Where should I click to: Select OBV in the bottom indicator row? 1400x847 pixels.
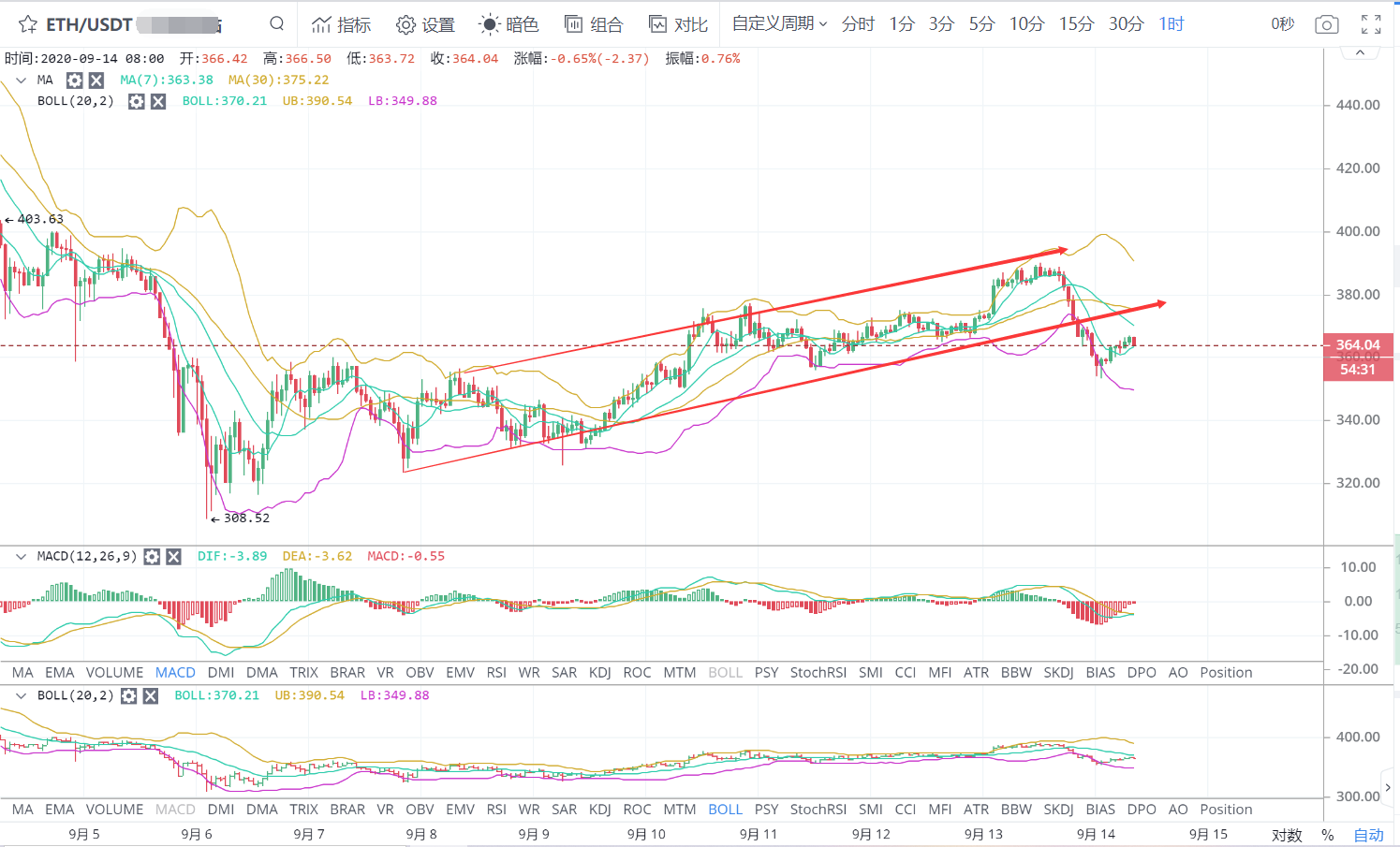[420, 810]
